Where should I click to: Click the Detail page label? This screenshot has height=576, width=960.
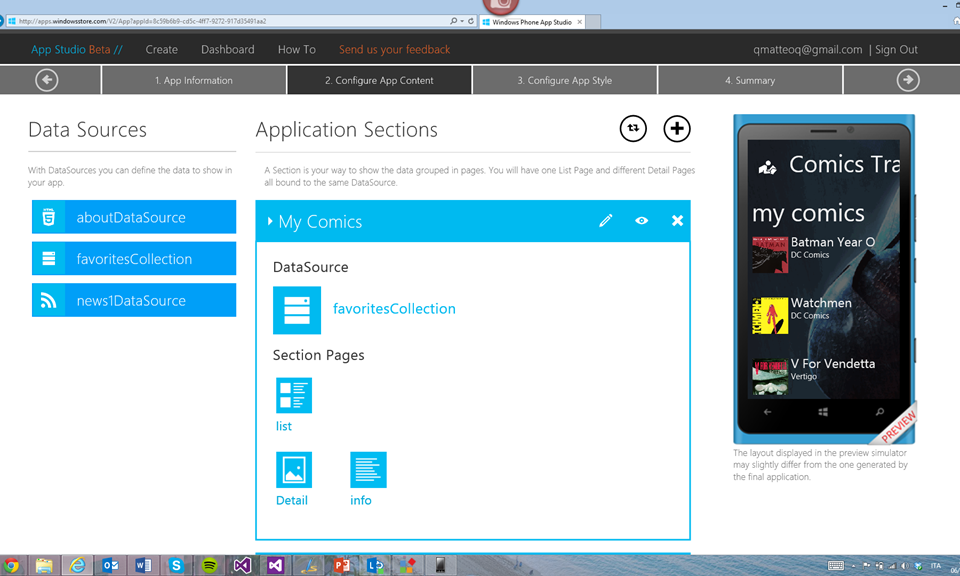[291, 500]
